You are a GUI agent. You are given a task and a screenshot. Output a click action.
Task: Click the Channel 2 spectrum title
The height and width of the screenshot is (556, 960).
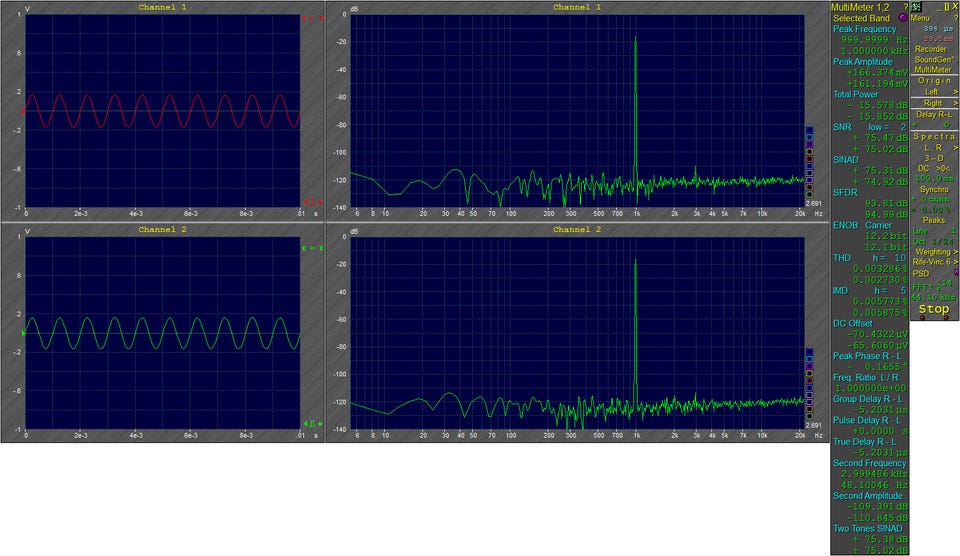pyautogui.click(x=577, y=229)
